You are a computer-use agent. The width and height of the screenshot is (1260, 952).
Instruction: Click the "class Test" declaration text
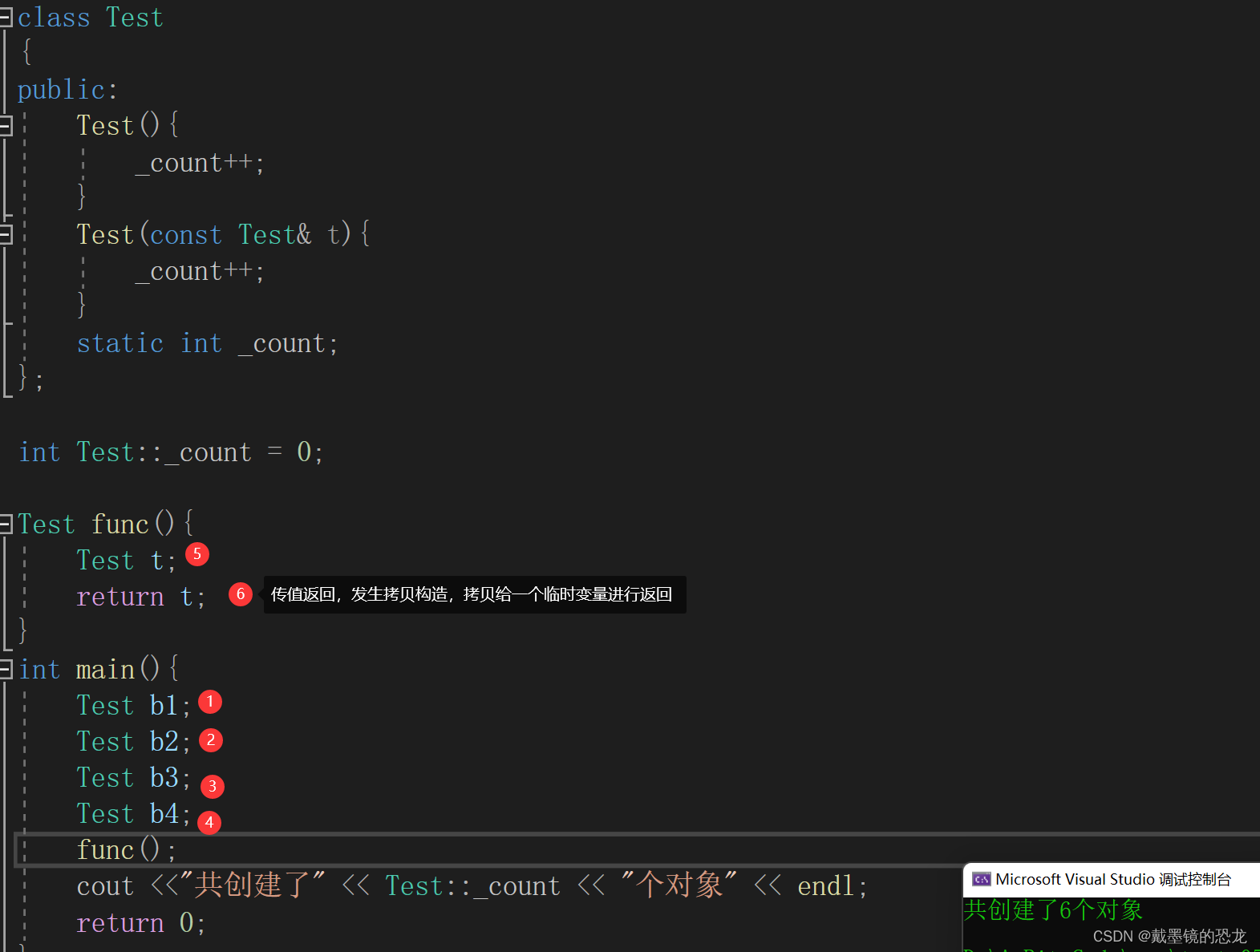coord(91,18)
